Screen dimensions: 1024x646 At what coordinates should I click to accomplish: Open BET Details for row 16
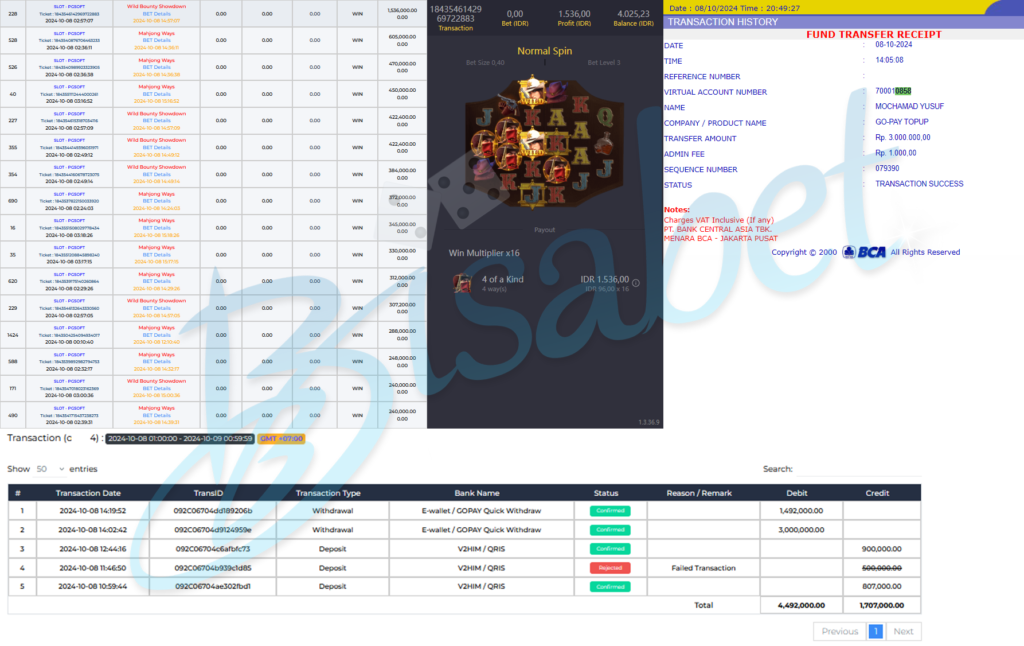(157, 228)
